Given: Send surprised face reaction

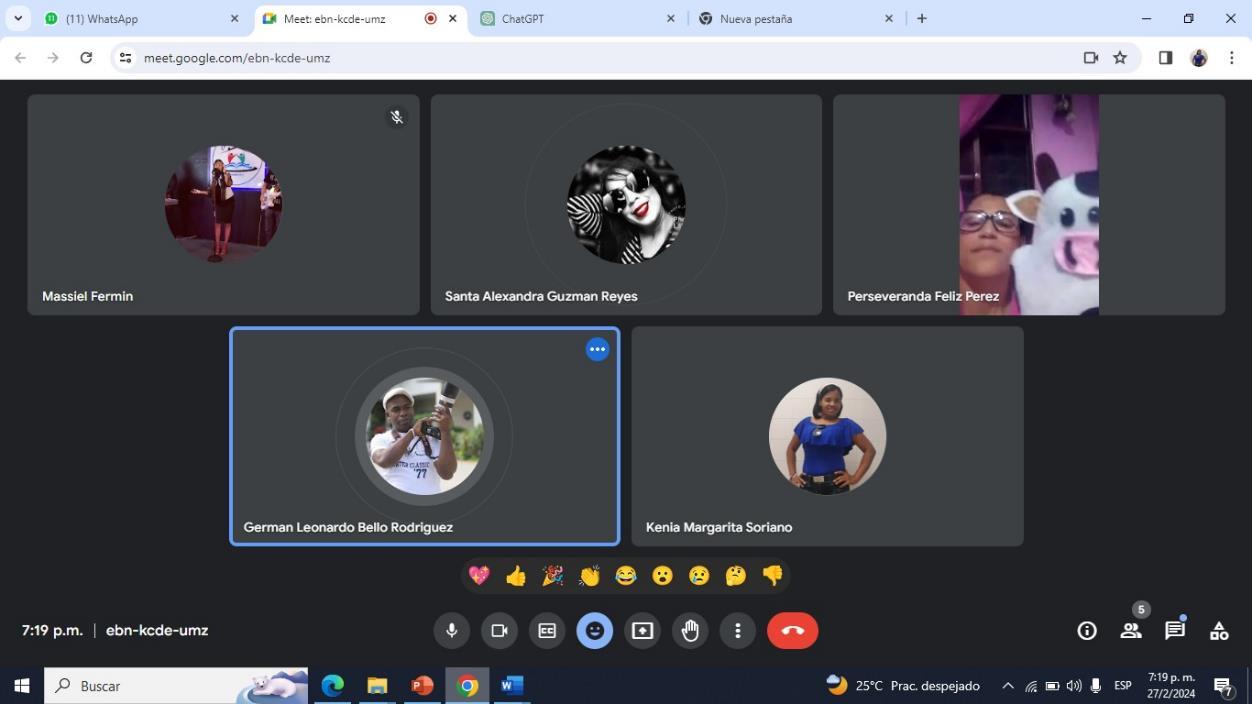Looking at the screenshot, I should point(663,576).
